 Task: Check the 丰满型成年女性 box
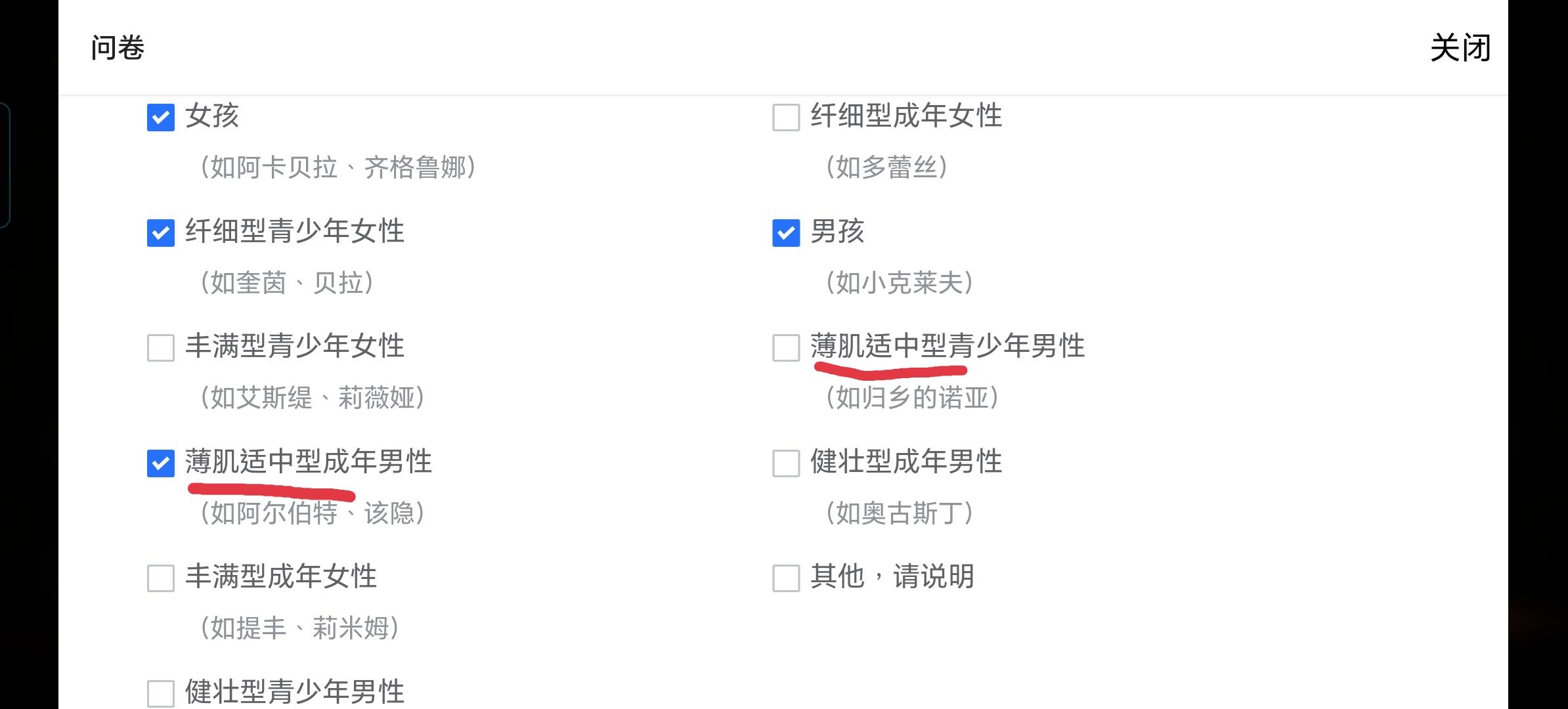pos(161,578)
